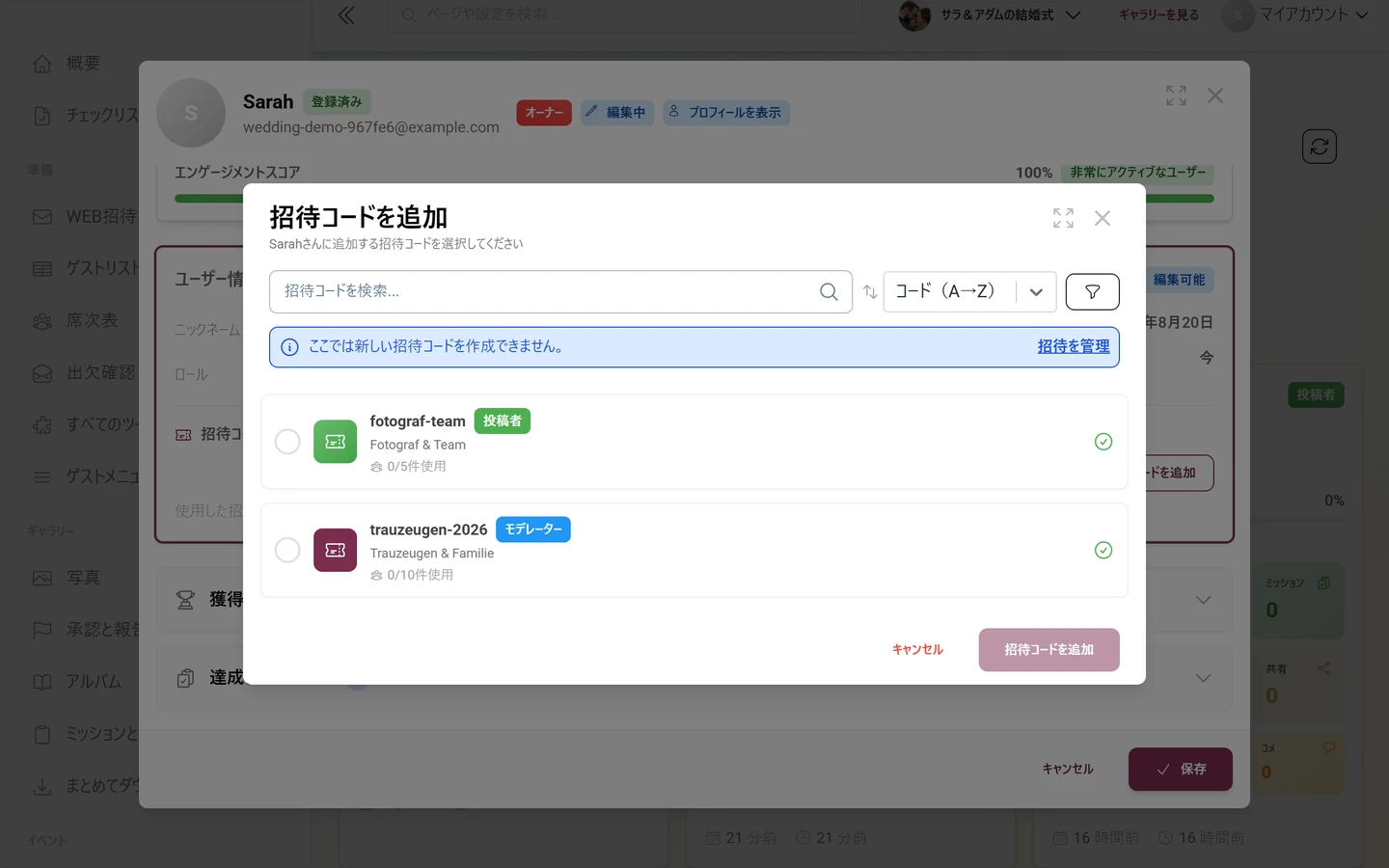Collapse the sidebar with double chevron
Viewport: 1389px width, 868px height.
pos(346,15)
